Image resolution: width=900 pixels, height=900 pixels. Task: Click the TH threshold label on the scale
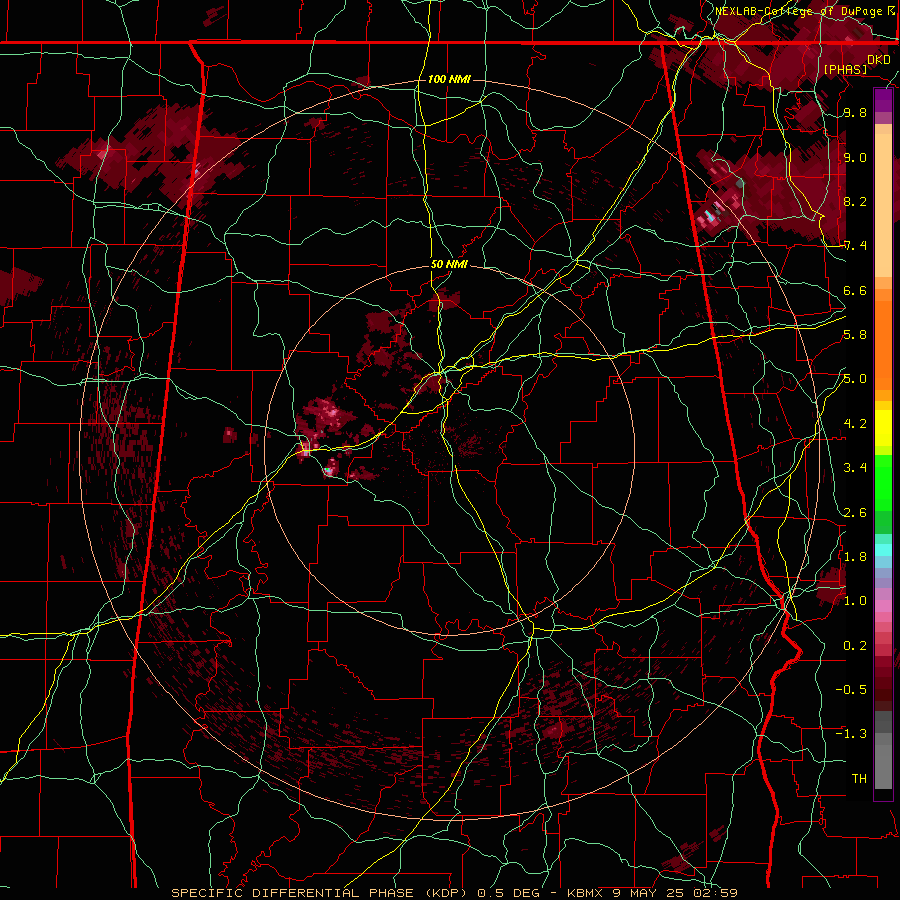(859, 779)
